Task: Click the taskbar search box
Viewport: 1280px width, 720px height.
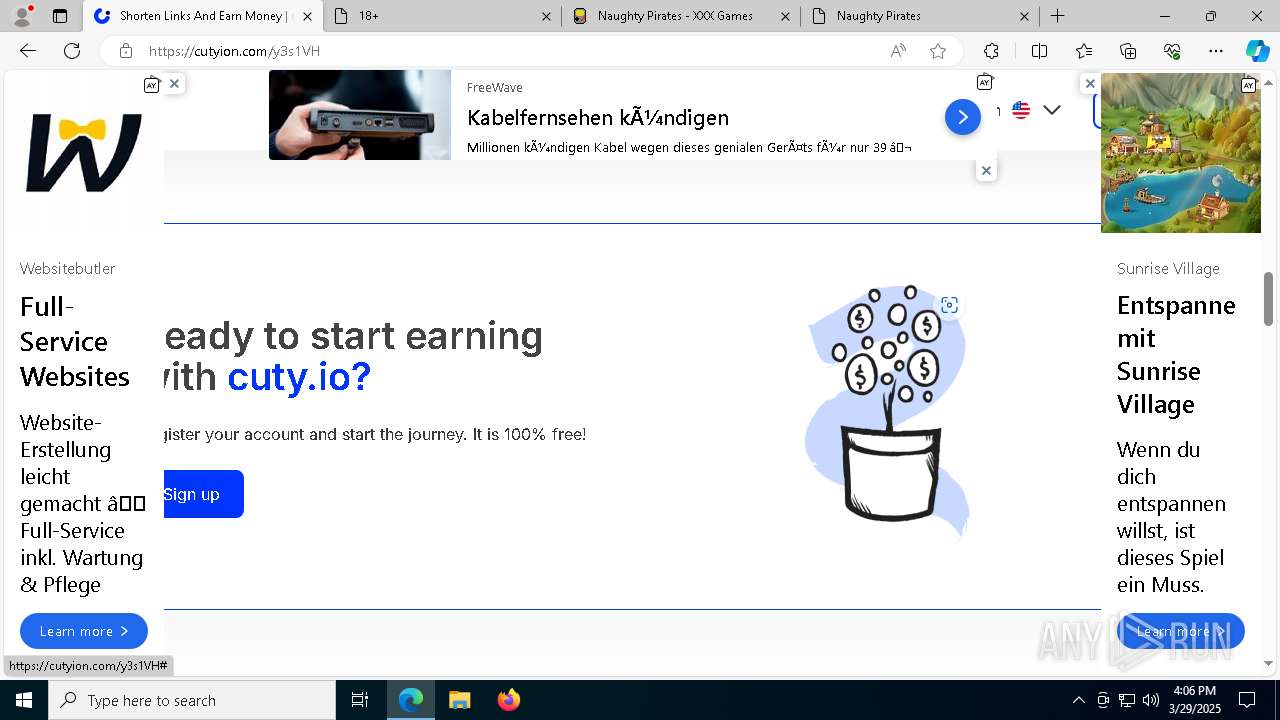Action: coord(192,700)
